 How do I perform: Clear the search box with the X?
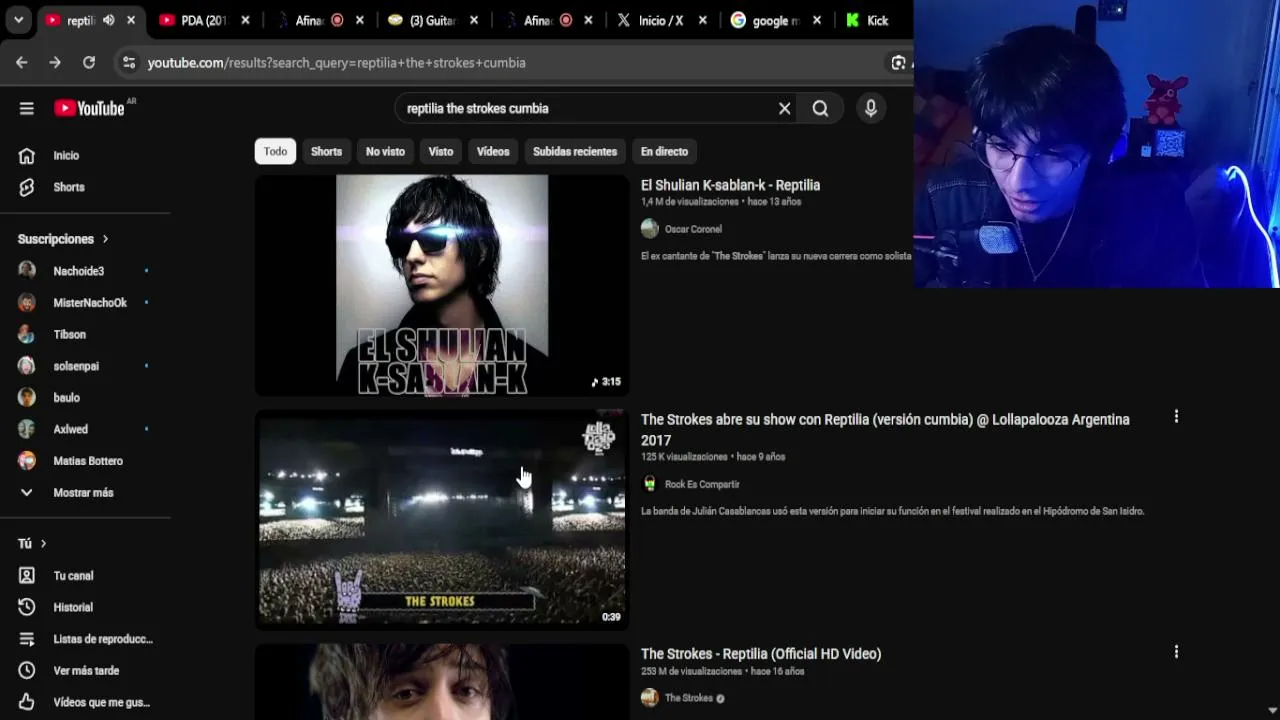pos(785,108)
